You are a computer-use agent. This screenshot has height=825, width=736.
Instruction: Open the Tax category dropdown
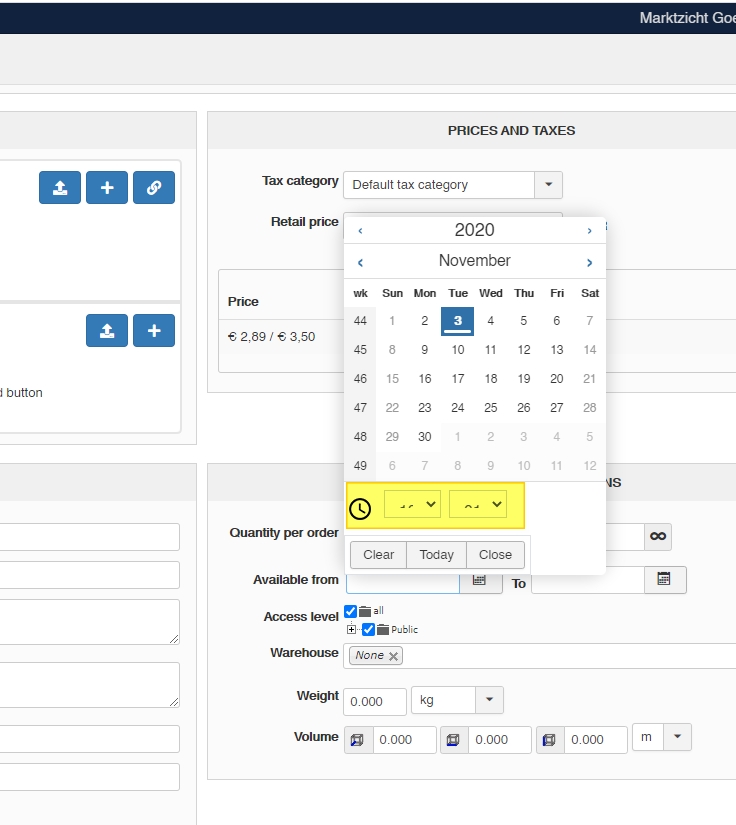(548, 185)
